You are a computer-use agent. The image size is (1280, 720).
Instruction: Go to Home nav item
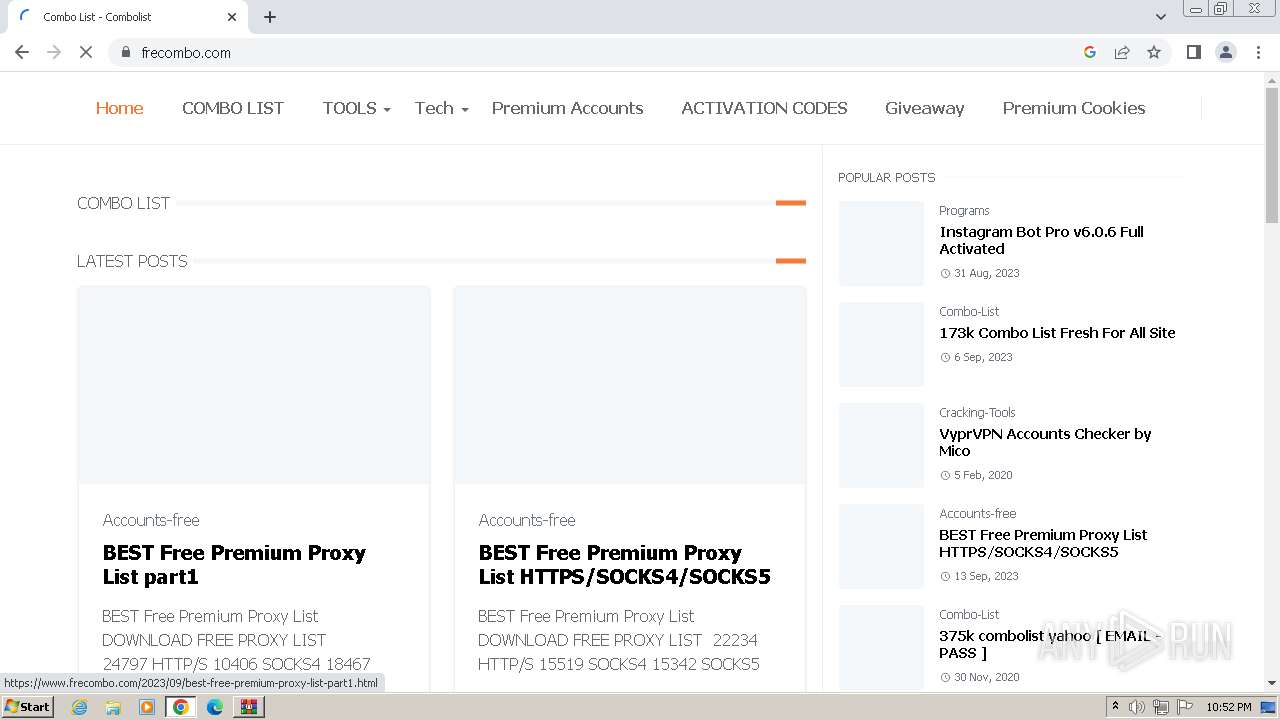(x=119, y=108)
